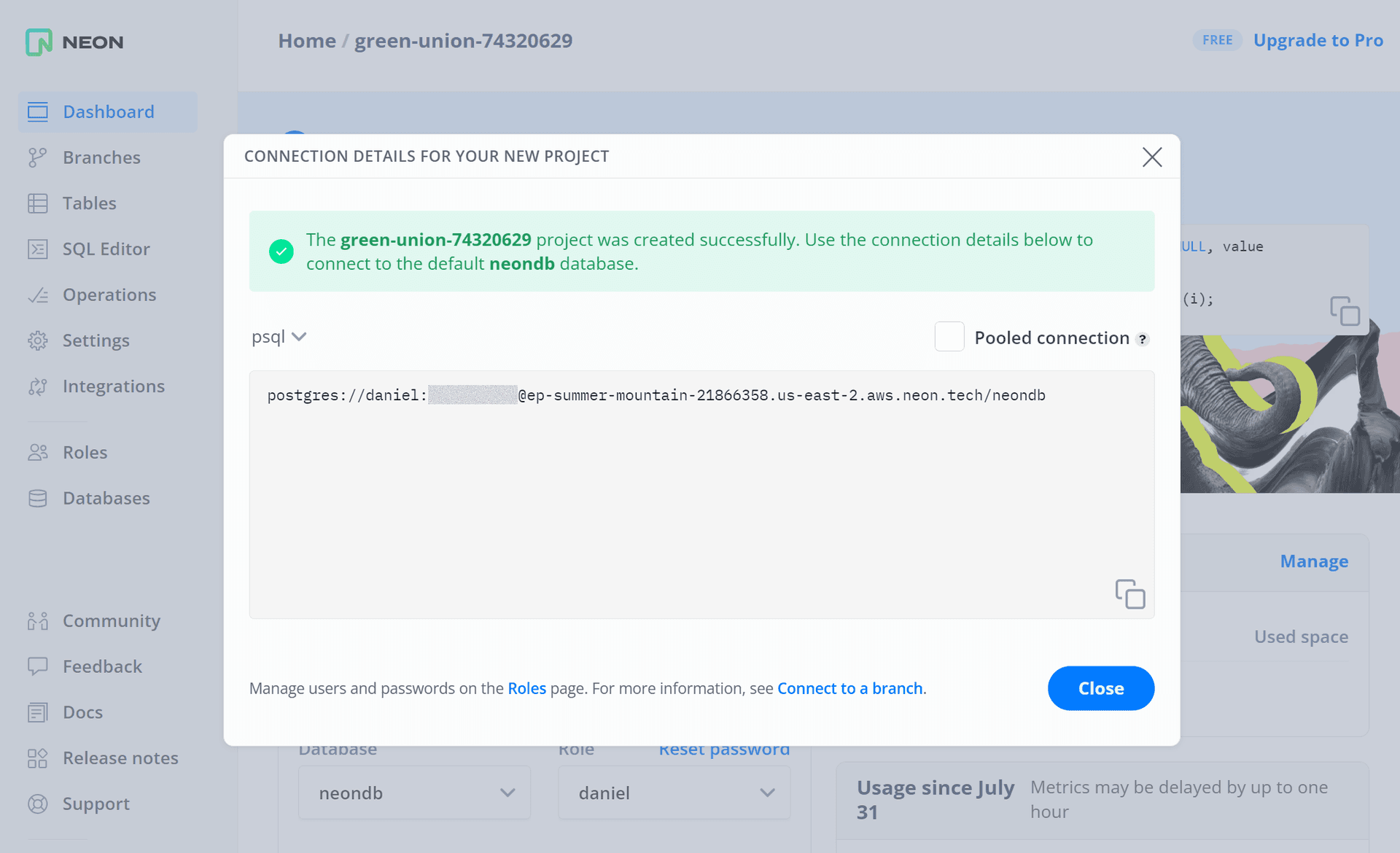Click the Roles people icon
This screenshot has width=1400, height=853.
pyautogui.click(x=38, y=453)
